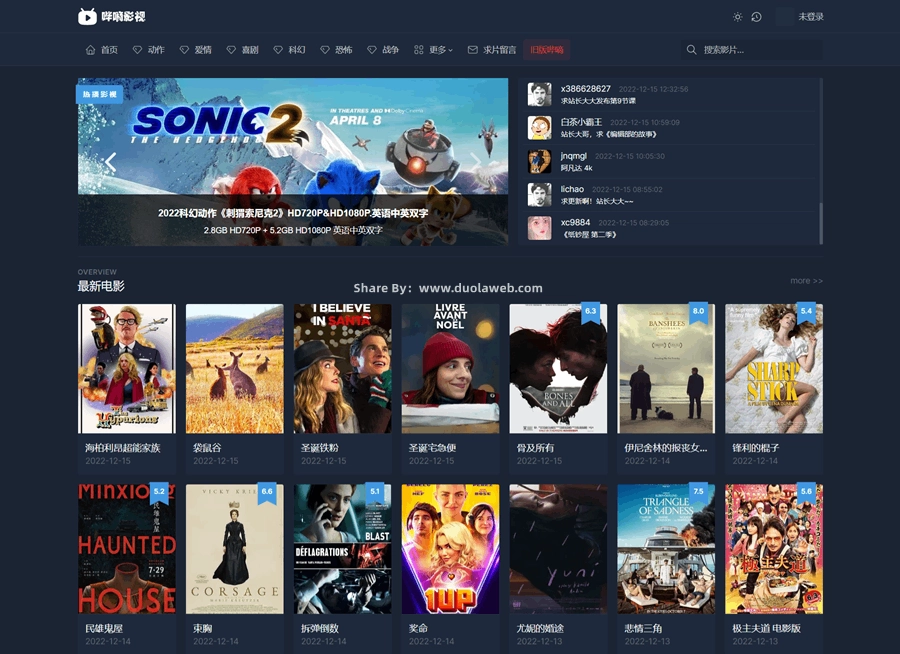Open the Corsage poster
Screen dimensions: 900x654
[235, 549]
